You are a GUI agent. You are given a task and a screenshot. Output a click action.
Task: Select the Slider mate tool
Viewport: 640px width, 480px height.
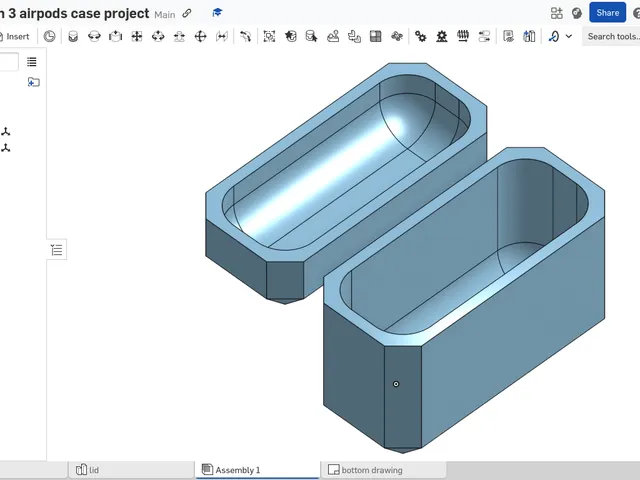(116, 36)
